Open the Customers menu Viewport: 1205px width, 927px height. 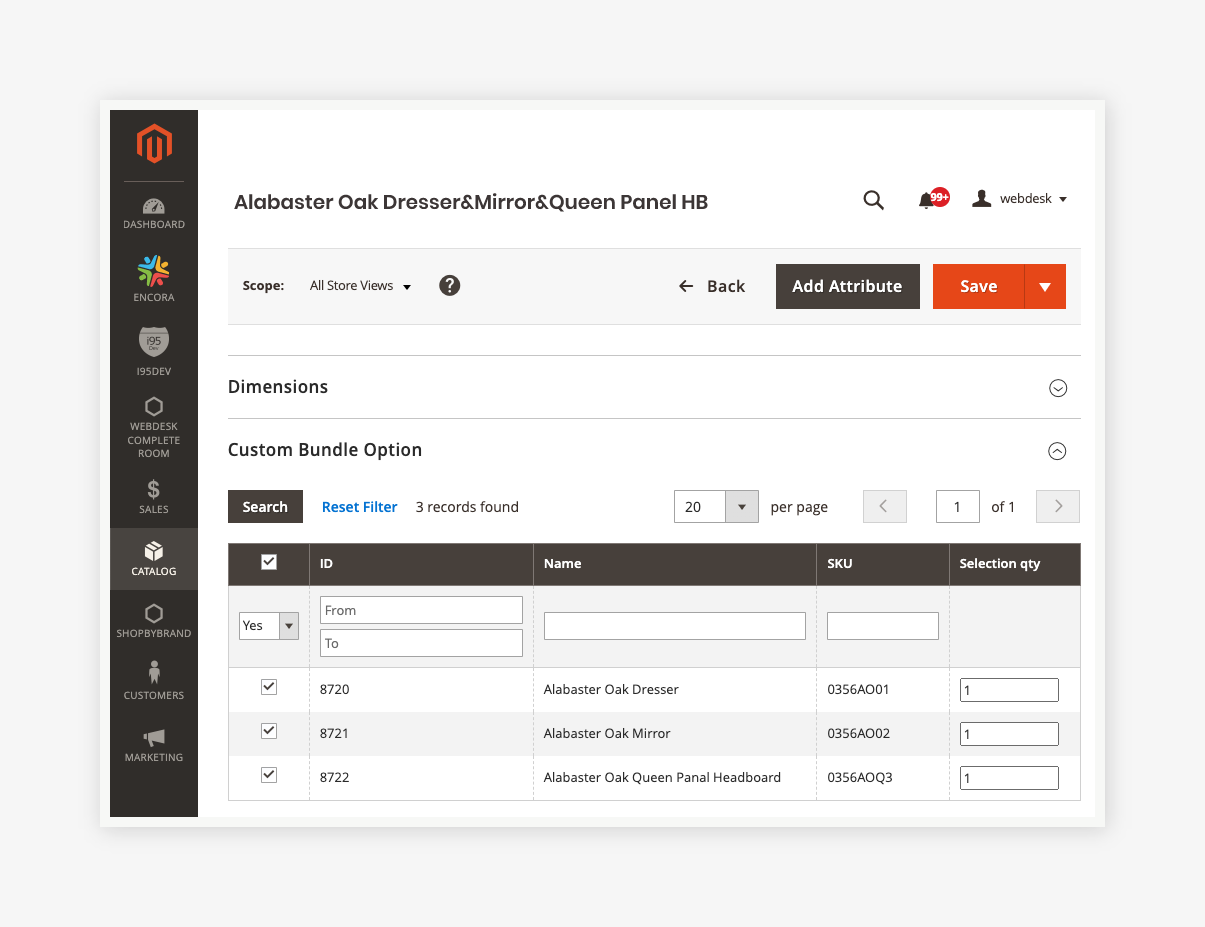pos(154,681)
